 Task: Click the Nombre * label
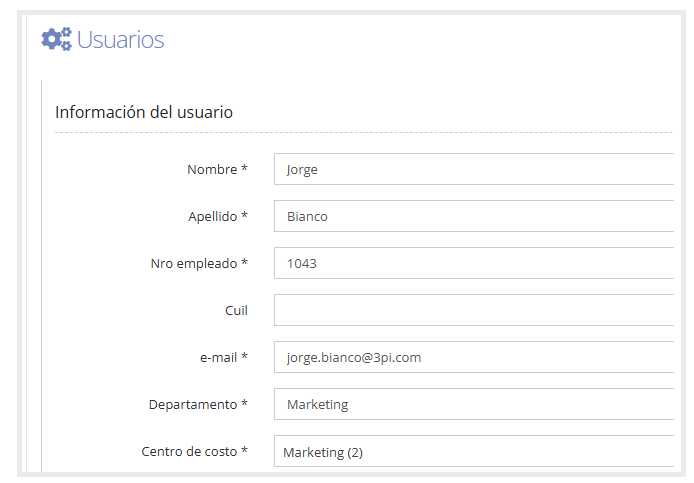tap(217, 169)
